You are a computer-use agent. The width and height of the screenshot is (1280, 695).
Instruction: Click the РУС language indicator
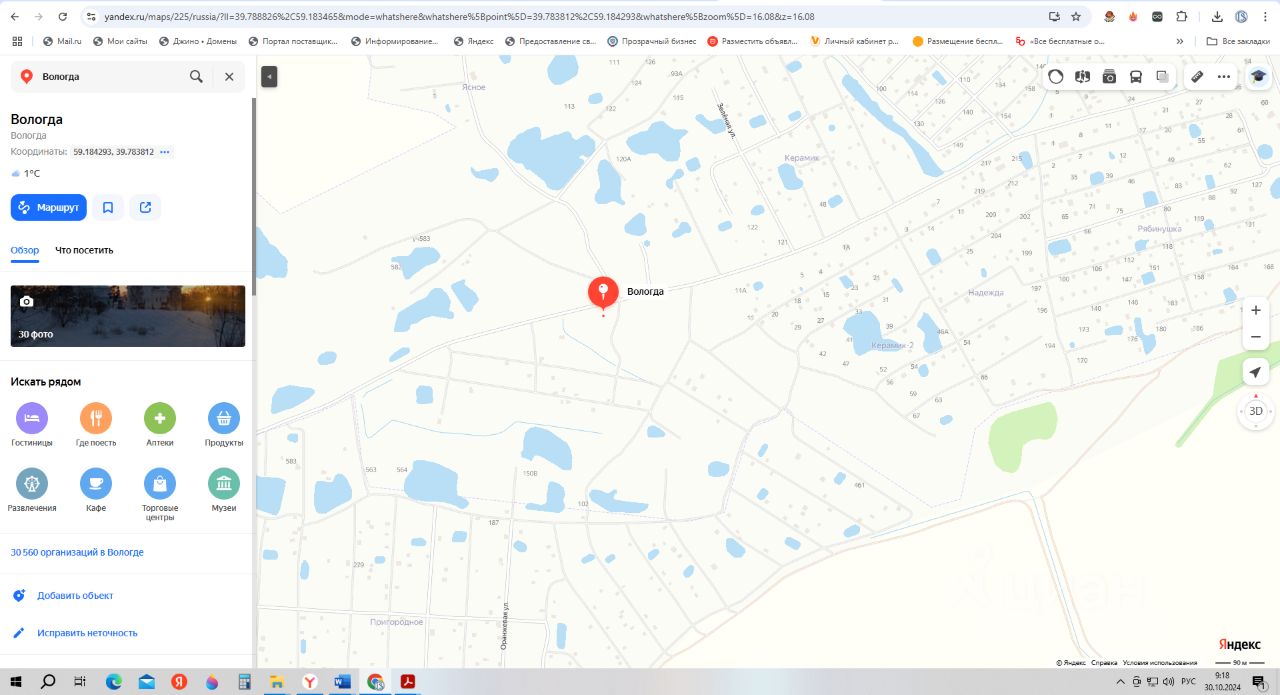click(1188, 681)
